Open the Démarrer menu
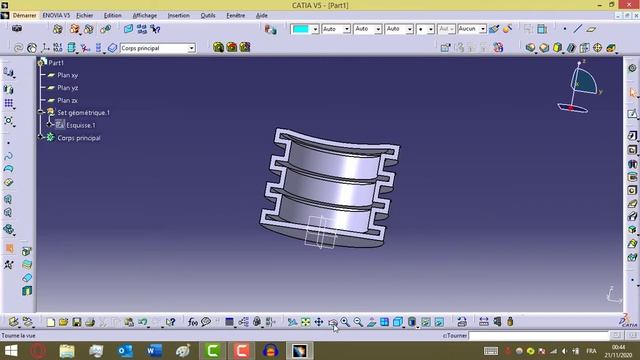Screen dimensions: 640x360 point(24,16)
